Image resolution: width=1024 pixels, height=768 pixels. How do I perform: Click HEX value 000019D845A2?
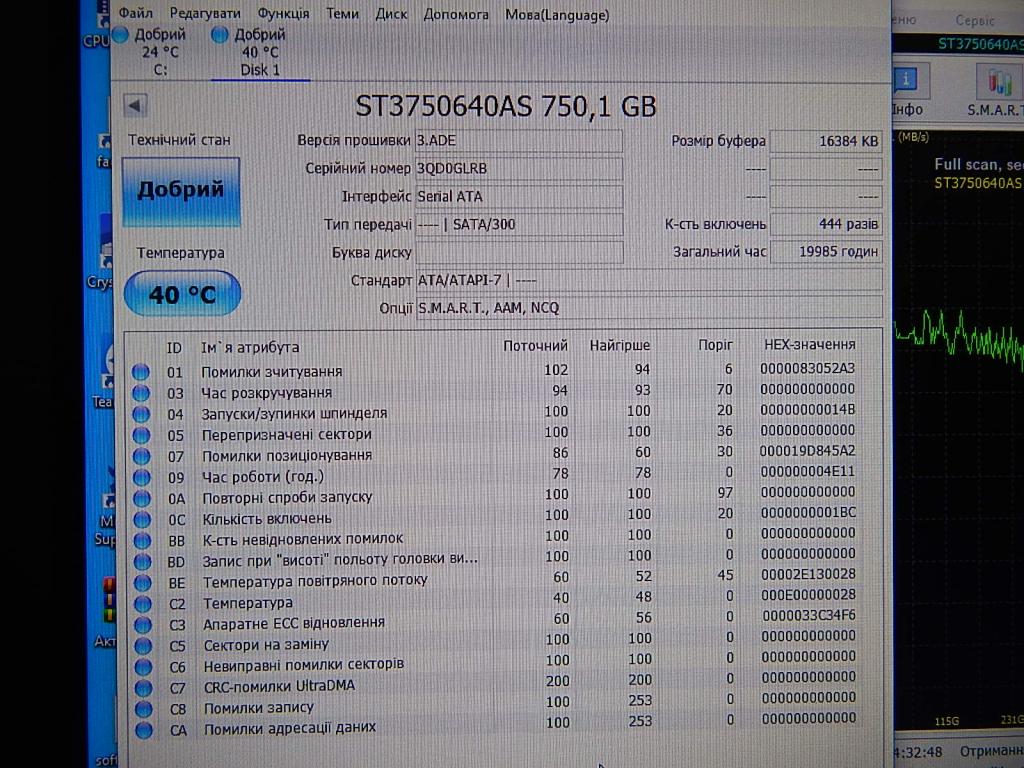tap(808, 451)
